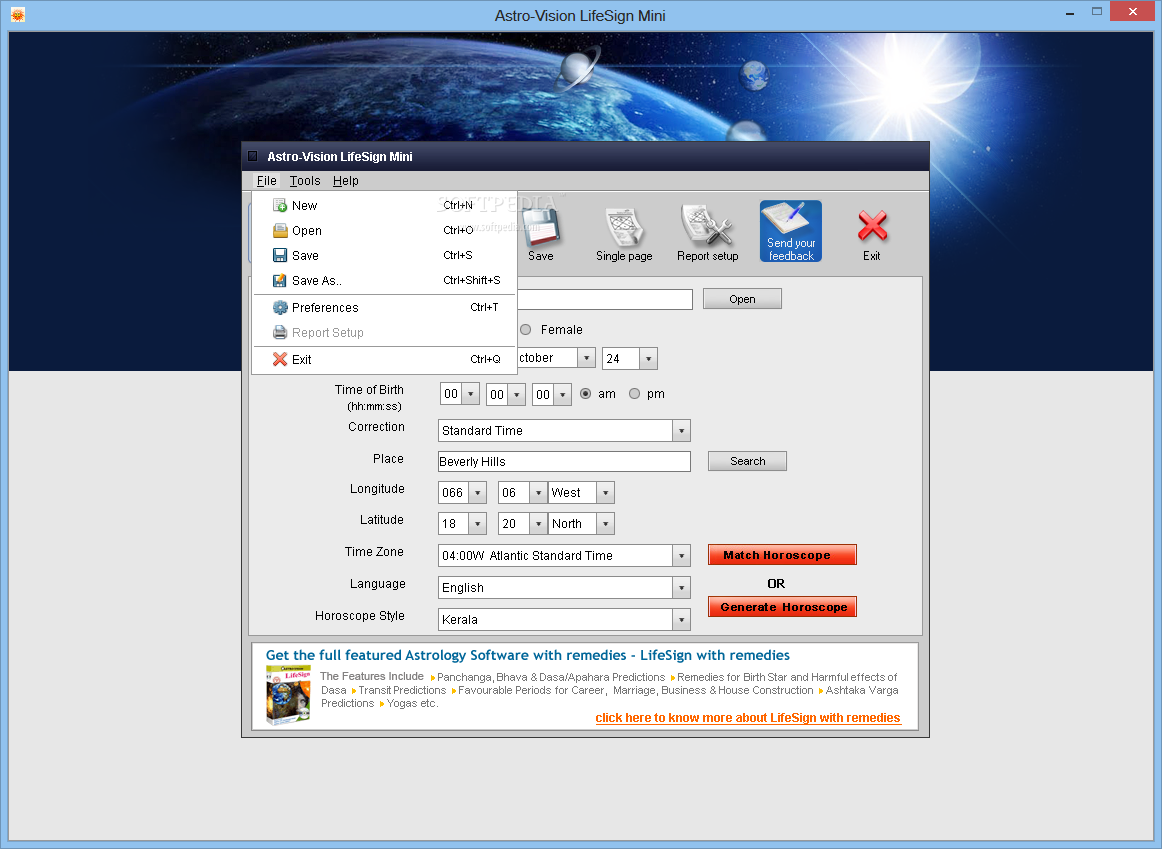This screenshot has height=849, width=1162.
Task: Click the Send your feedback toolbar icon
Action: (x=791, y=231)
